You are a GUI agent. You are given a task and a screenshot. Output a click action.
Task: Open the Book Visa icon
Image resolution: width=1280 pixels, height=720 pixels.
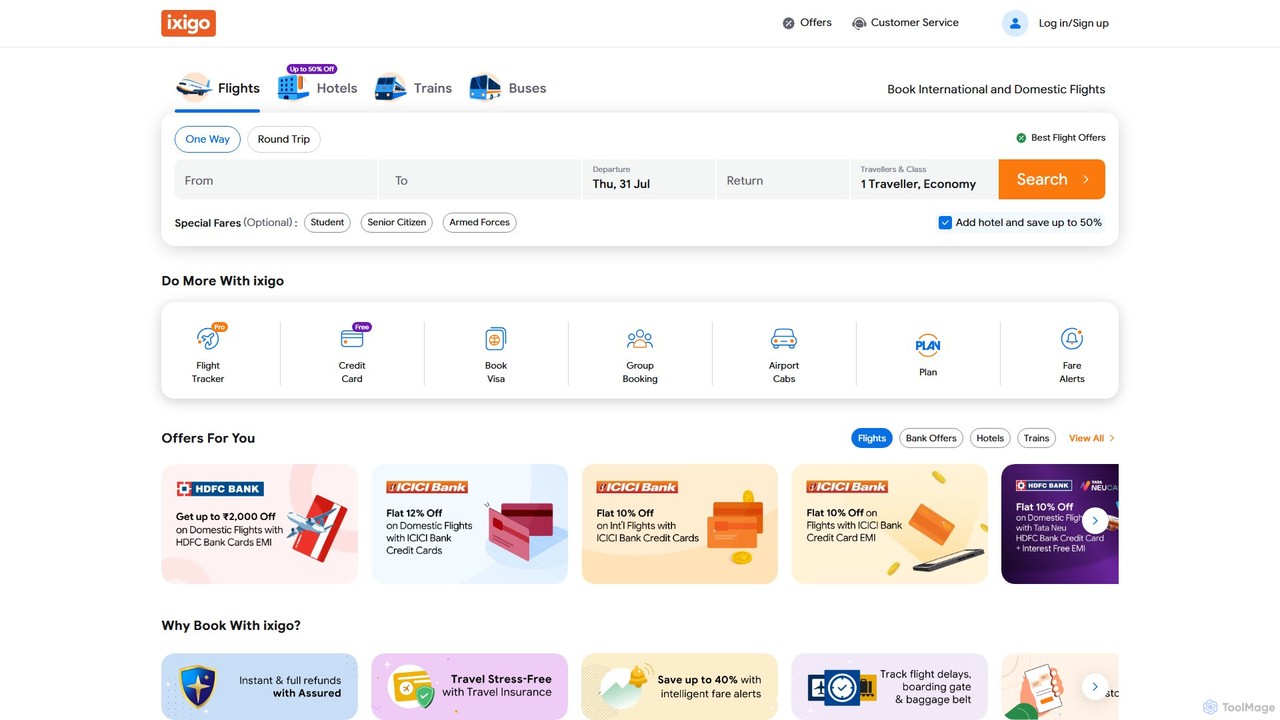[x=496, y=339]
